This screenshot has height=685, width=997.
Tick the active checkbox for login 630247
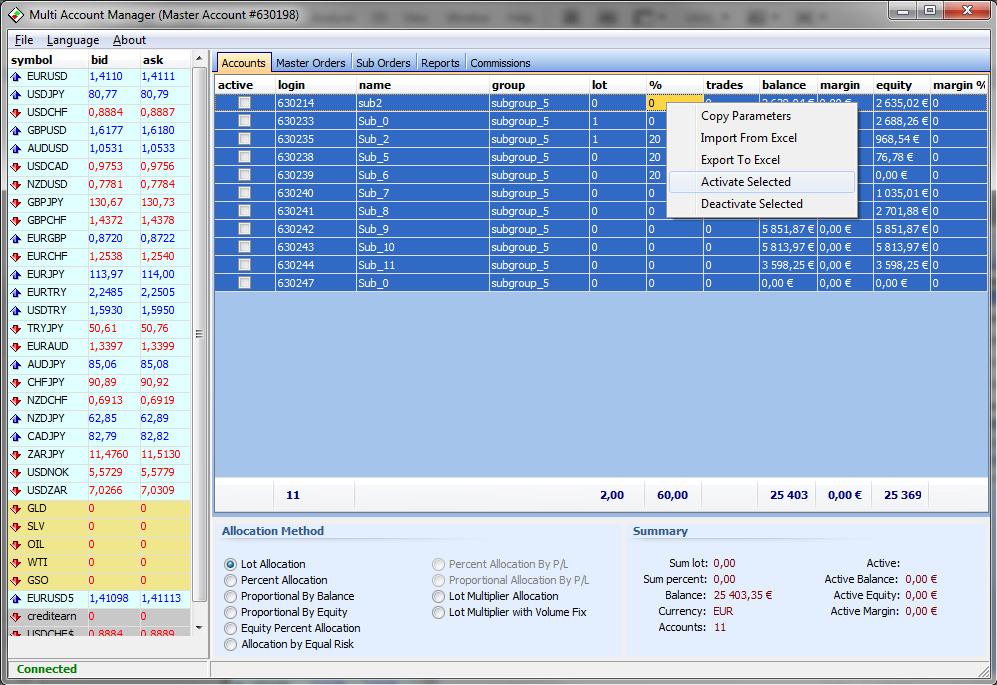coord(244,282)
